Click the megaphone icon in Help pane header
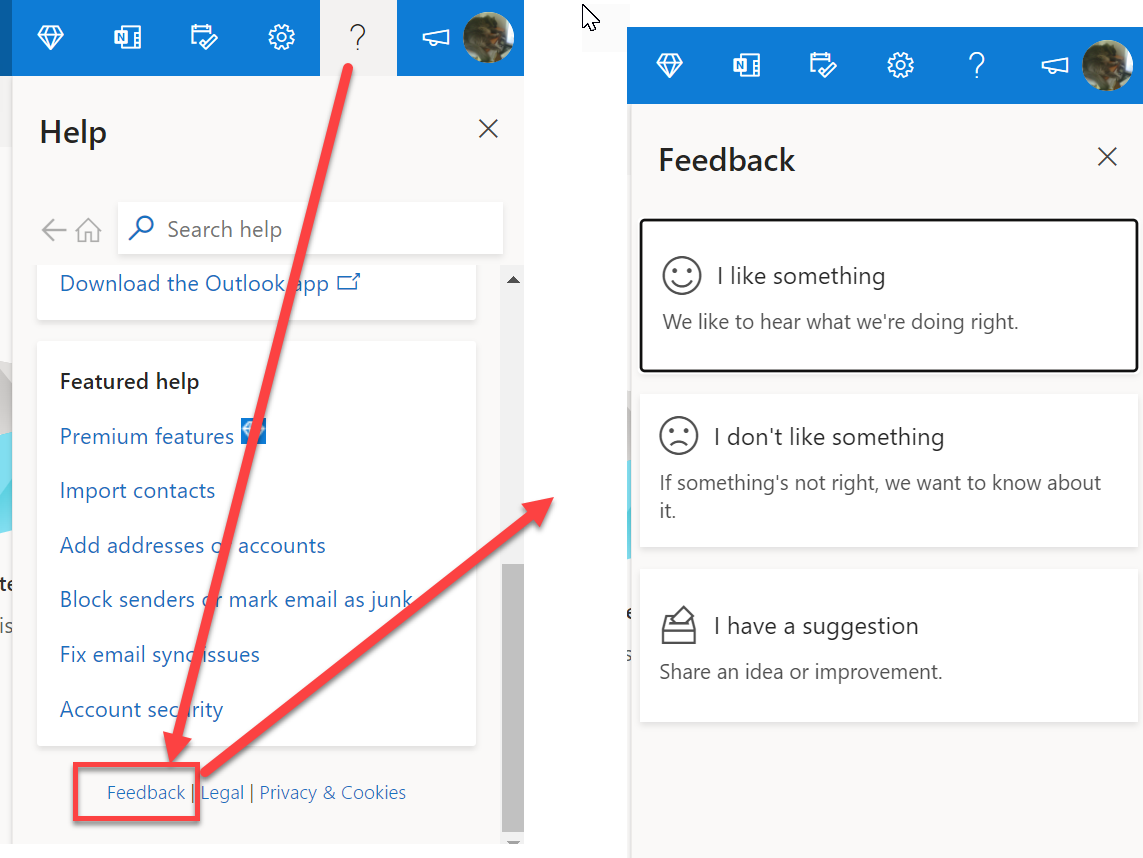This screenshot has height=858, width=1143. coord(436,37)
